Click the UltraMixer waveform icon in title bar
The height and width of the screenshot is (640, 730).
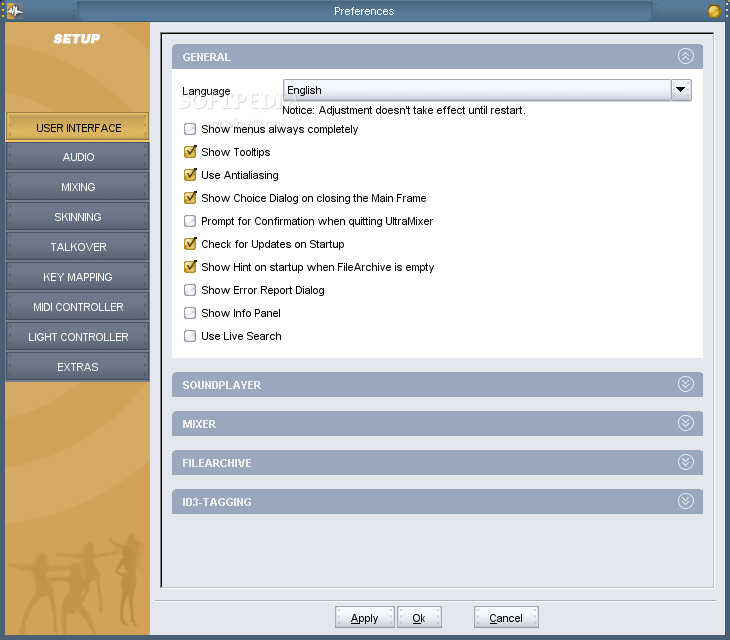[14, 11]
